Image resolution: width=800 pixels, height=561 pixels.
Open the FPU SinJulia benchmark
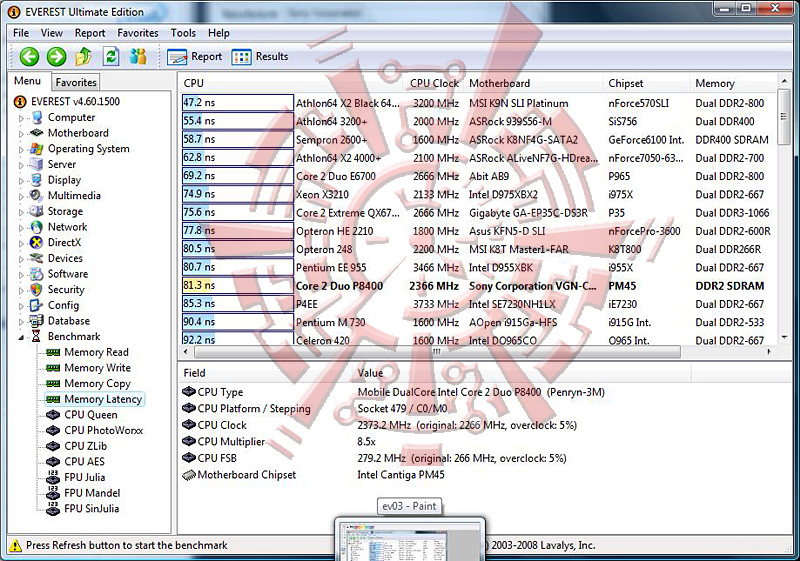(91, 509)
